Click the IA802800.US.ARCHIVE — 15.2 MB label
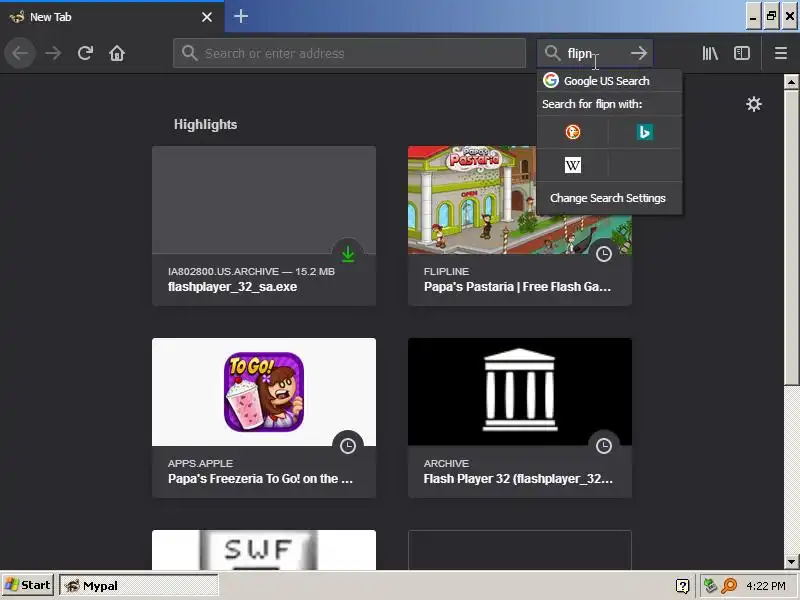 pyautogui.click(x=251, y=271)
